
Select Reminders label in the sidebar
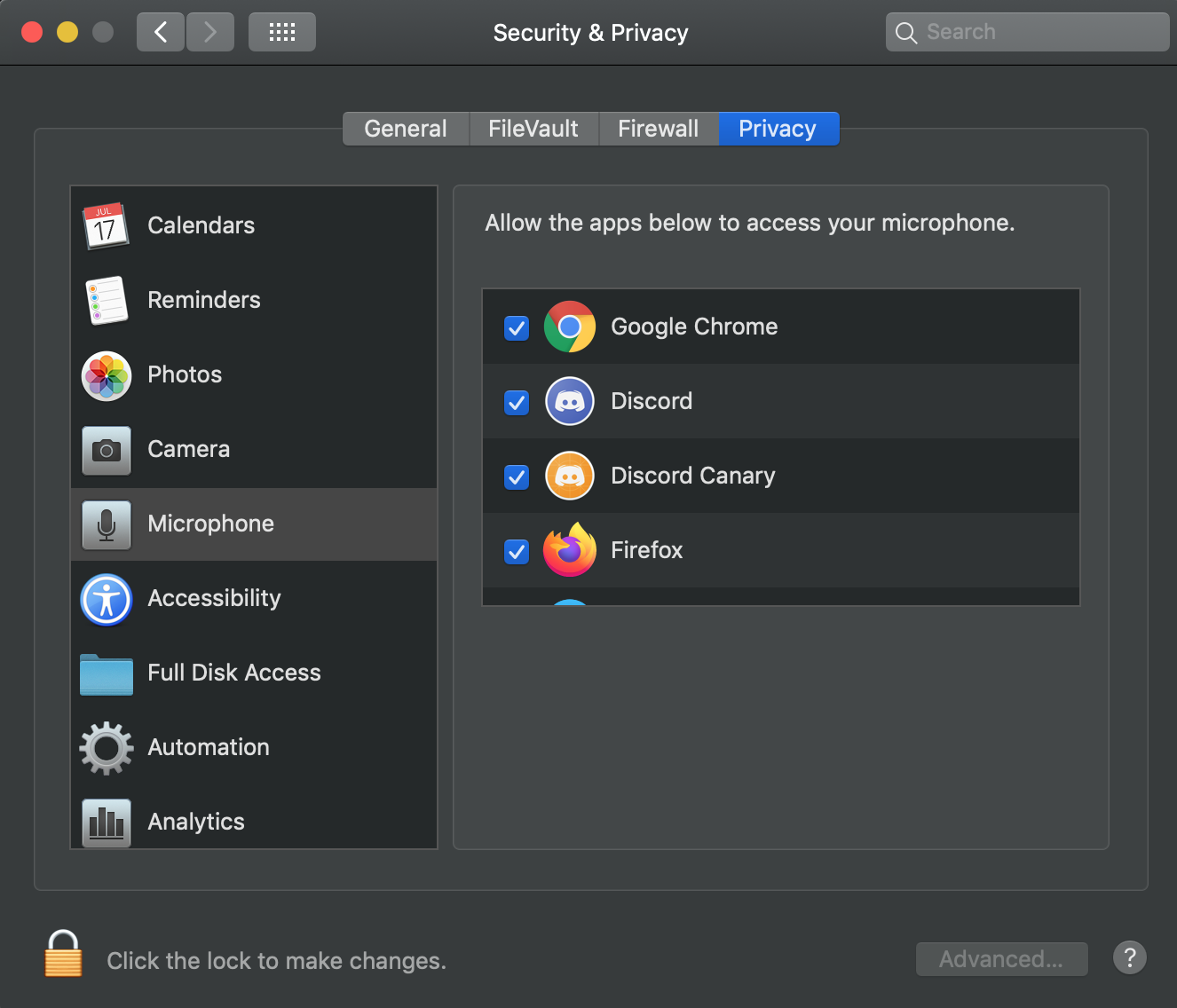click(204, 300)
